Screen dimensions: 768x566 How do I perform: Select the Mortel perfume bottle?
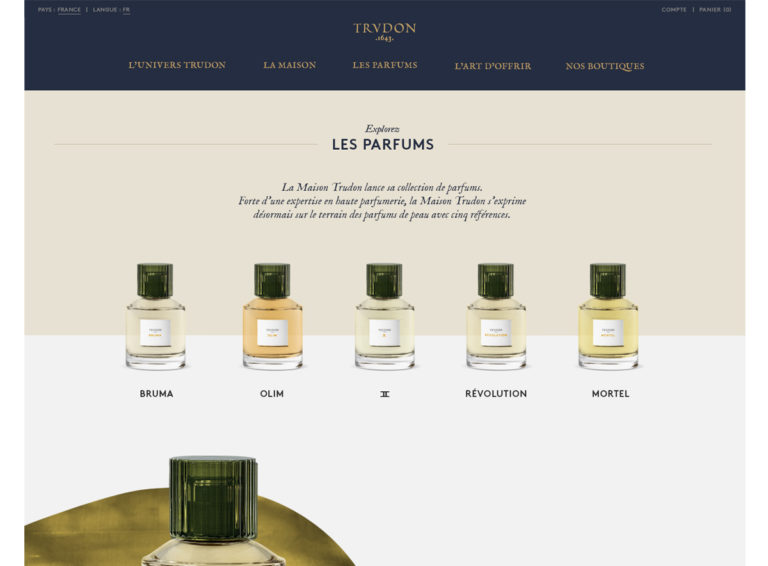(608, 316)
